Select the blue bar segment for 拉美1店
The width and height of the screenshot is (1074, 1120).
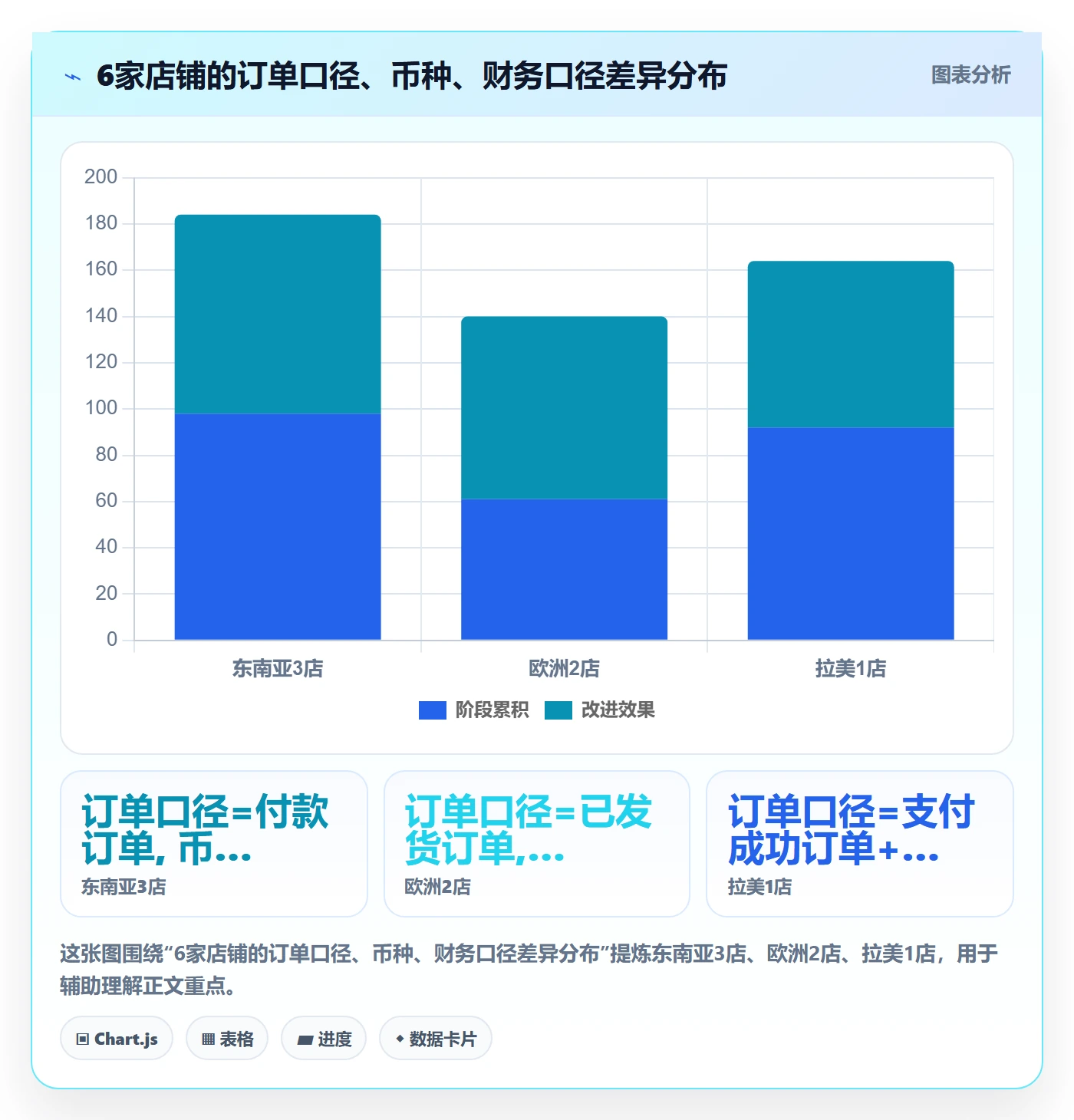(x=851, y=533)
